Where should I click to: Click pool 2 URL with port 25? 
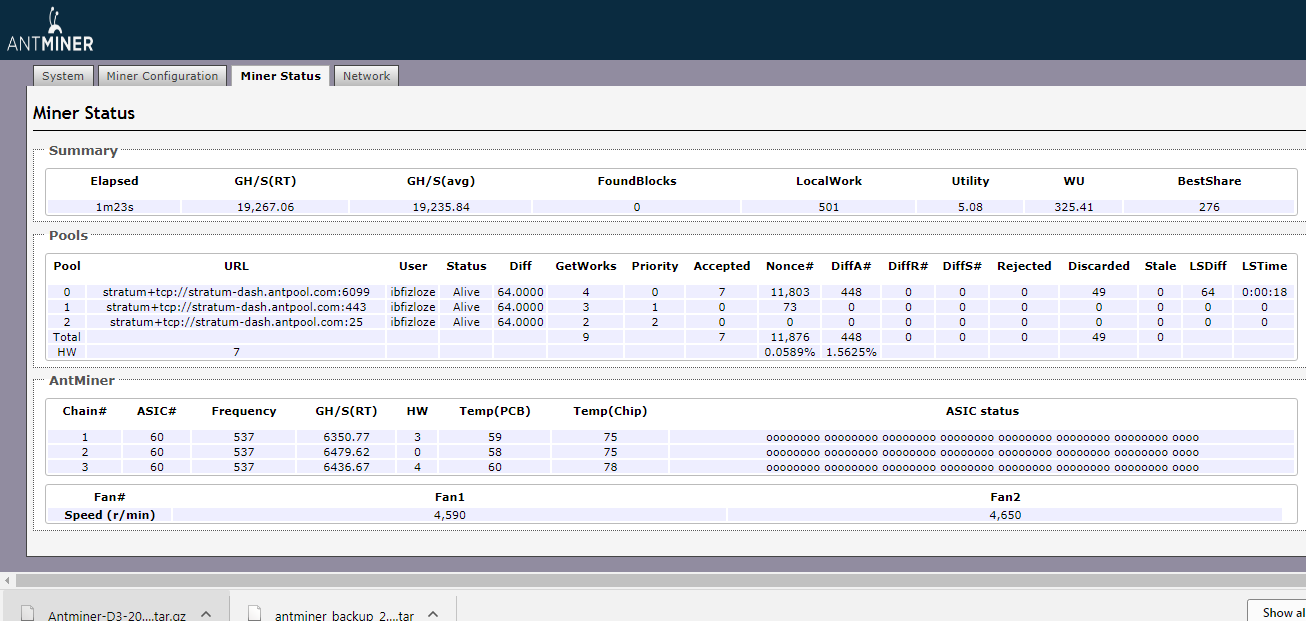(236, 322)
